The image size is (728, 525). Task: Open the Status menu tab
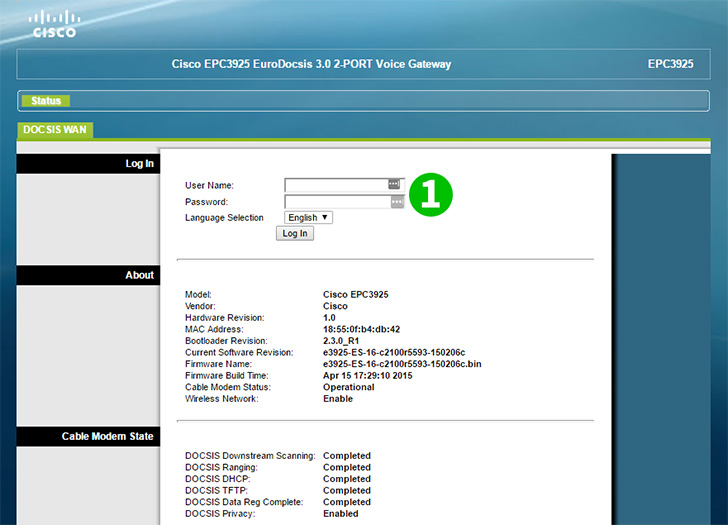[x=46, y=101]
